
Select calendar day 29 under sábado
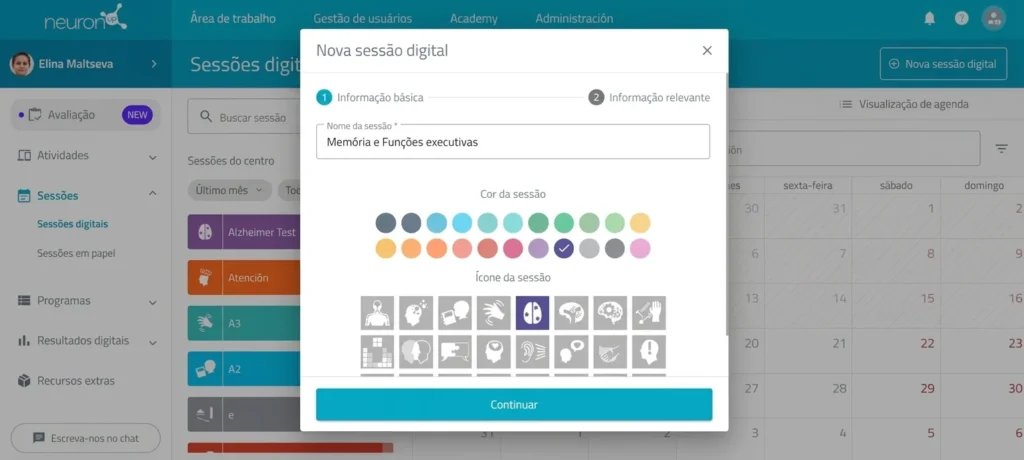pyautogui.click(x=927, y=388)
